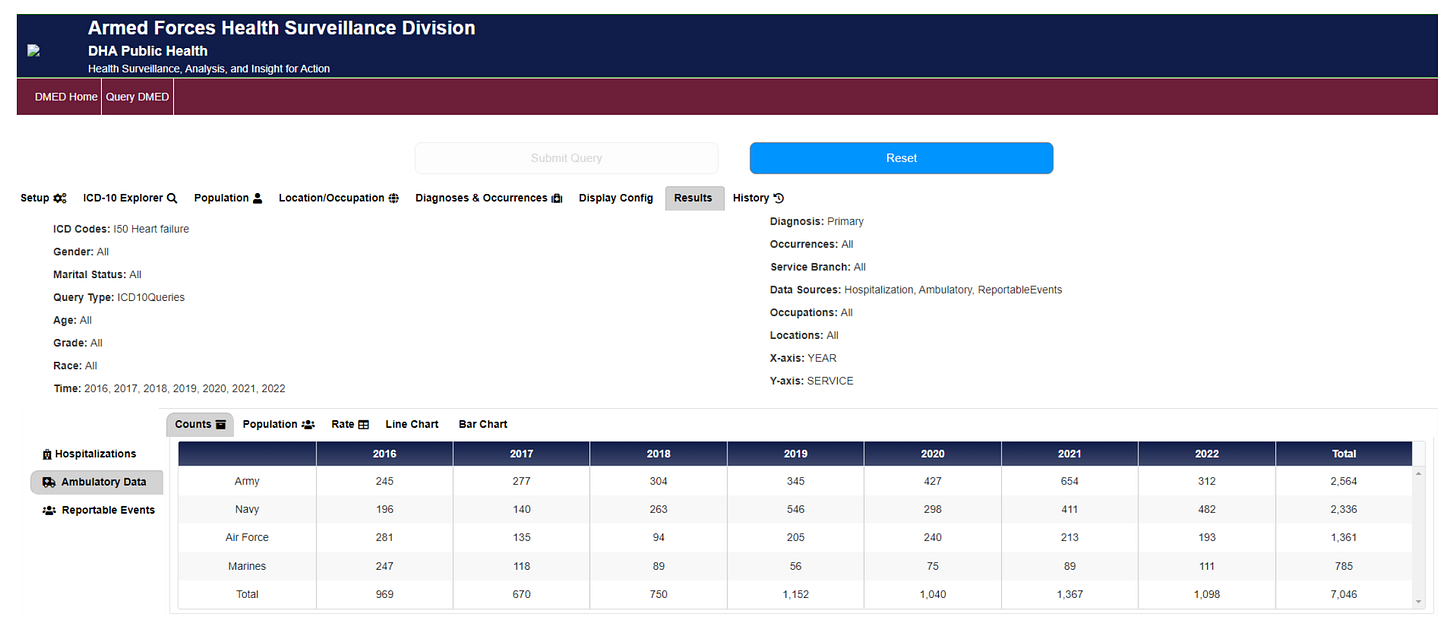Click the Army row label
1456x638 pixels.
247,481
